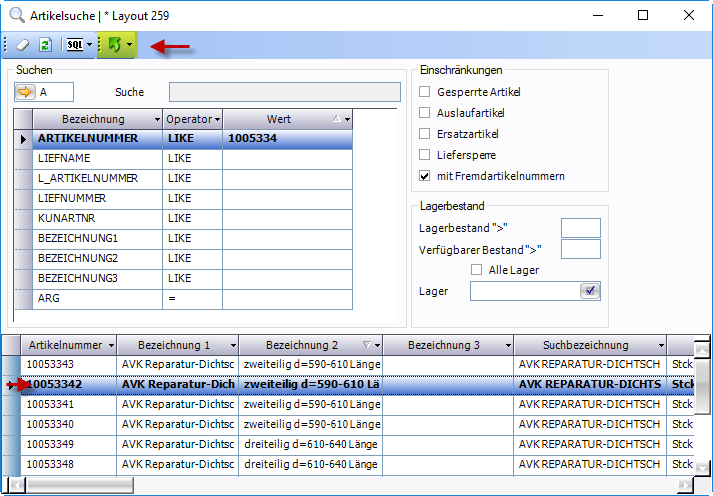Click the eraser clear icon in toolbar
Screen dimensions: 713x496
pyautogui.click(x=24, y=45)
